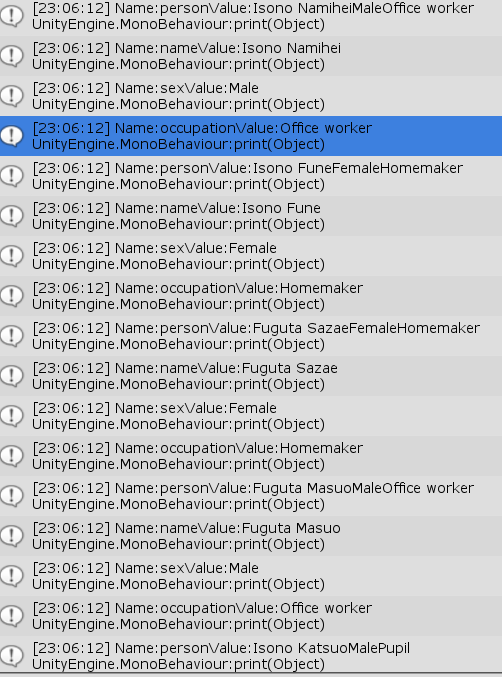Image resolution: width=502 pixels, height=677 pixels.
Task: Select sexValue:Female entry following nameValue:Fuguta Sazae
Action: click(251, 416)
